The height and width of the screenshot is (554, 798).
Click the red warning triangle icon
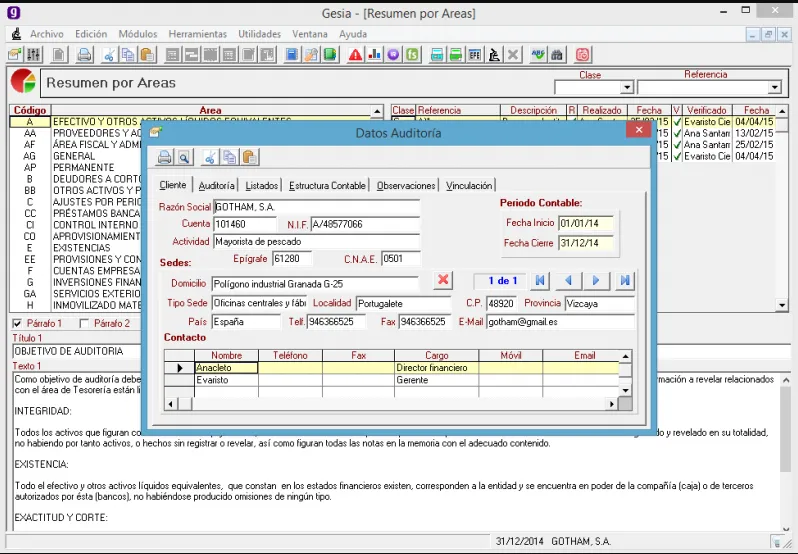pyautogui.click(x=355, y=54)
